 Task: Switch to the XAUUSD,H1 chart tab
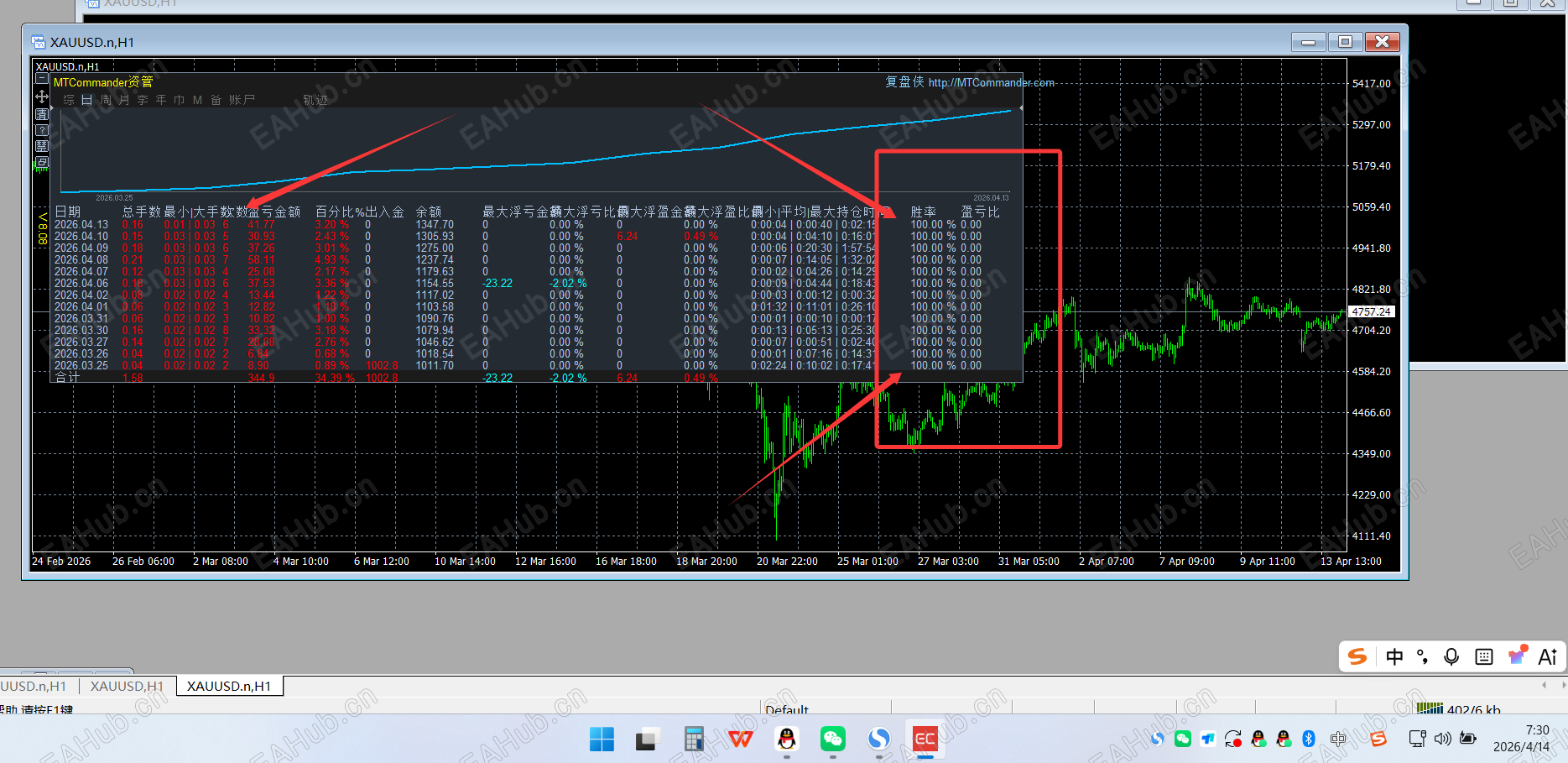point(127,686)
